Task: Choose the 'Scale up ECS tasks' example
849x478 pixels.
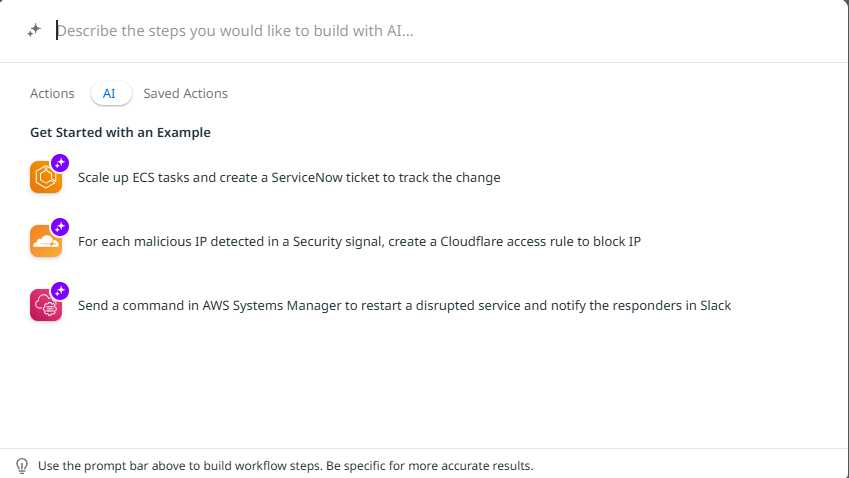Action: click(x=289, y=178)
